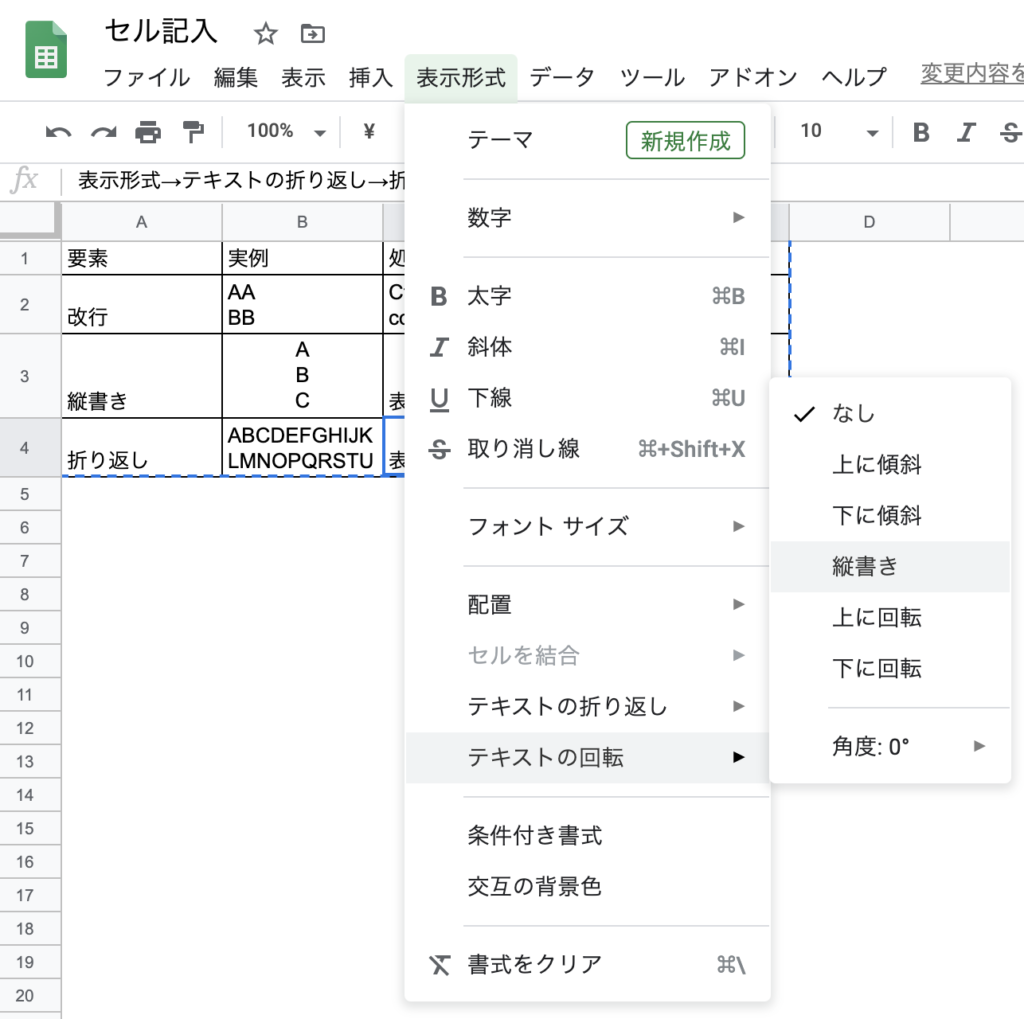Expand the テキストの折り返し submenu
The height and width of the screenshot is (1019, 1024).
(587, 706)
